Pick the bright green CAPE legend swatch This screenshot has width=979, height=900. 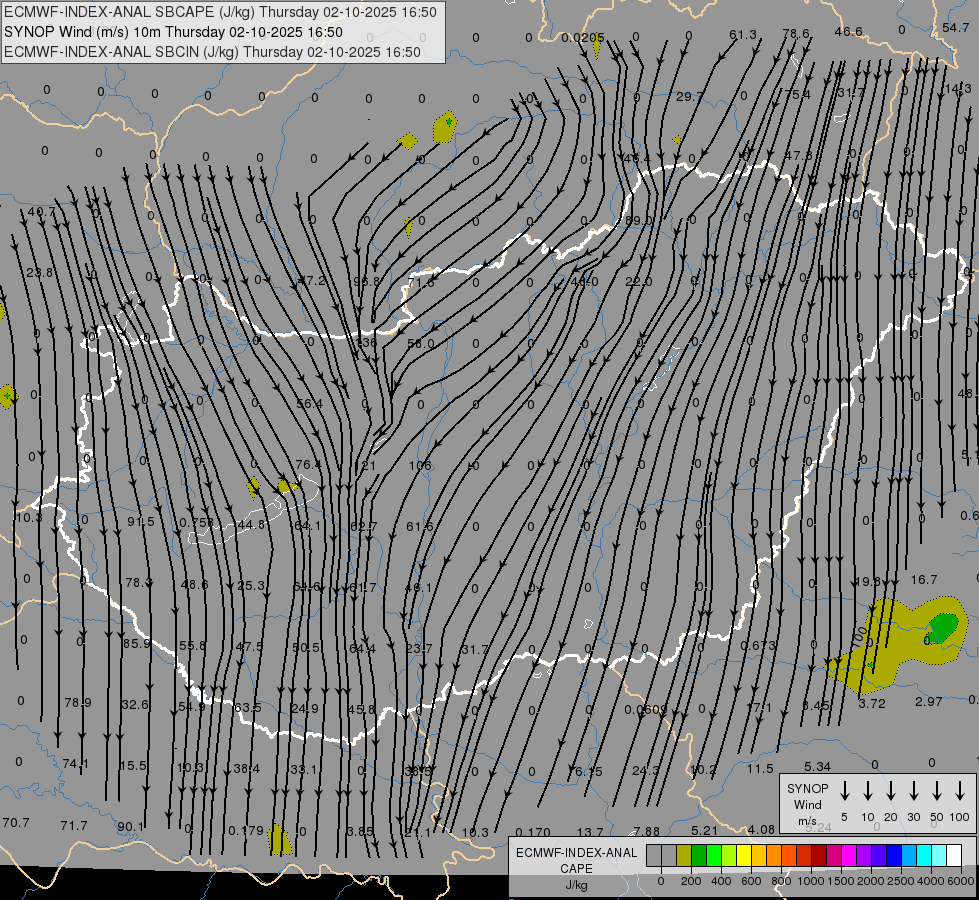[714, 856]
